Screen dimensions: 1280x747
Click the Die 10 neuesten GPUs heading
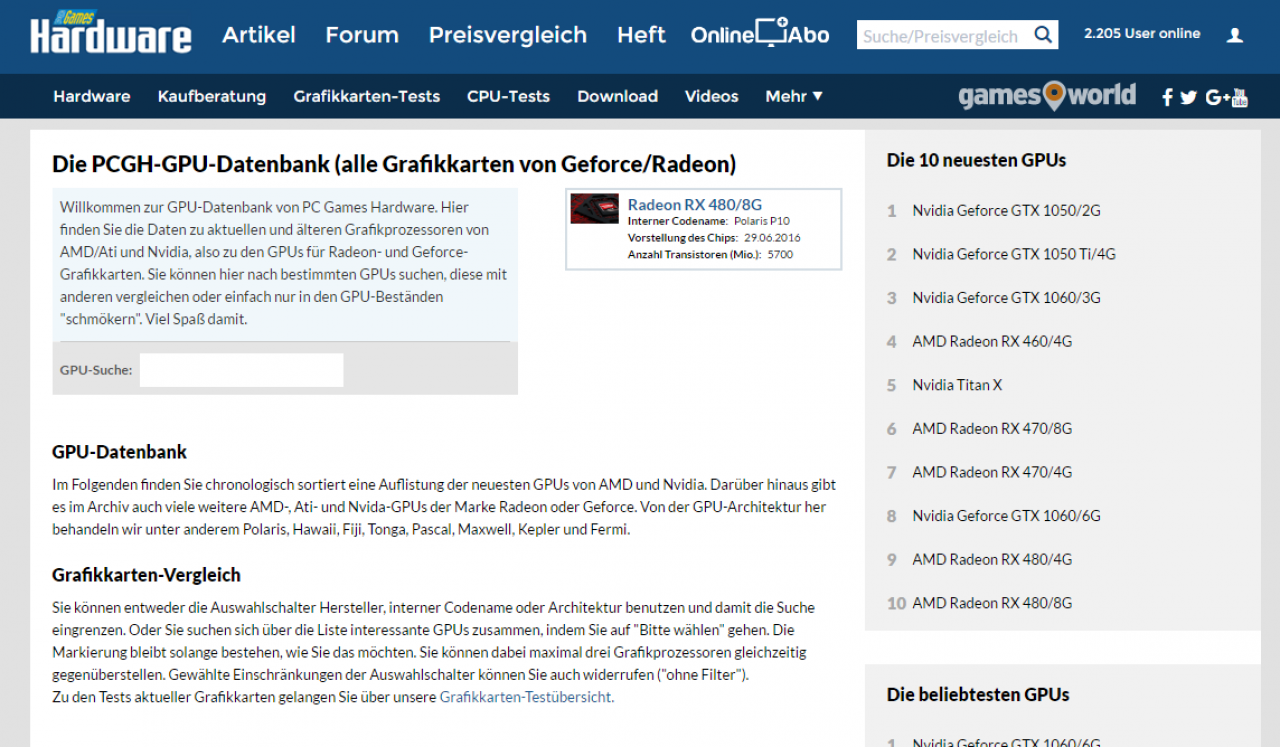976,160
